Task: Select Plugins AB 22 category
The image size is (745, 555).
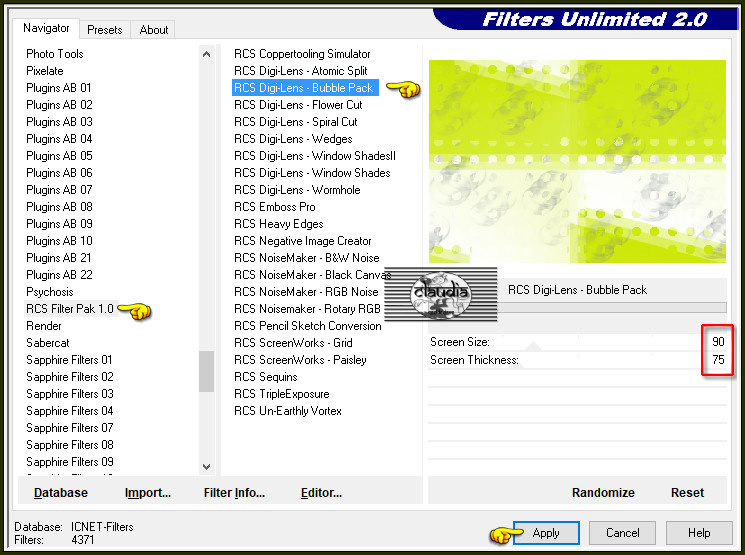Action: point(59,275)
